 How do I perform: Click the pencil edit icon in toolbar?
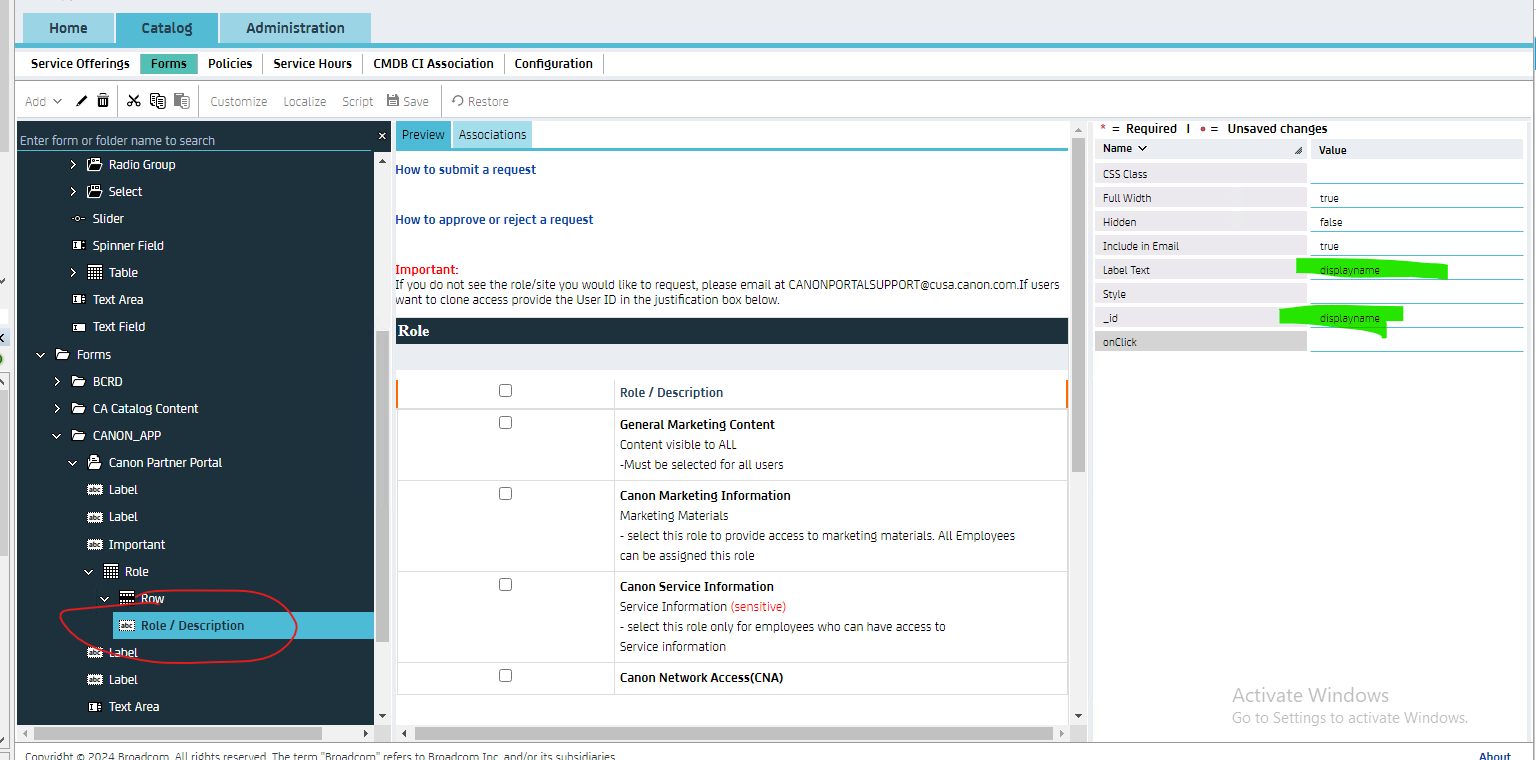(x=82, y=101)
